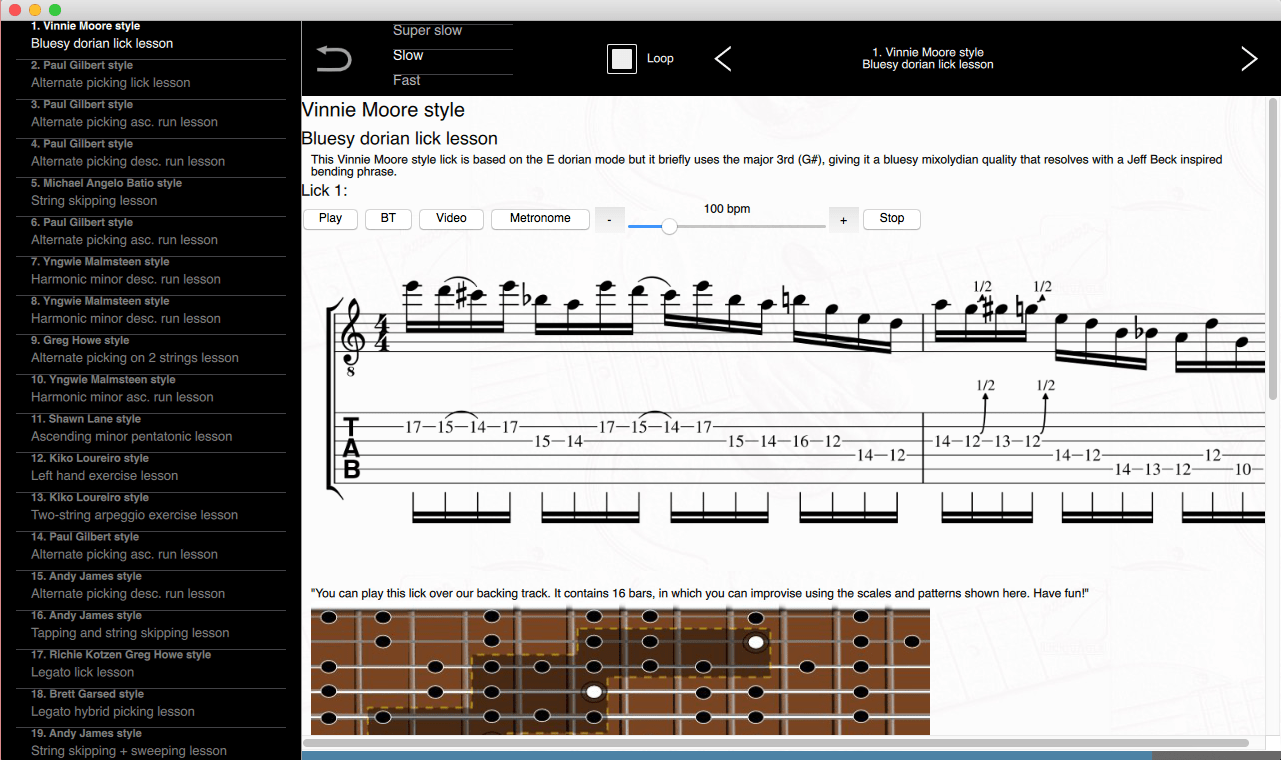Close the window with red button
The height and width of the screenshot is (760, 1281).
click(15, 9)
